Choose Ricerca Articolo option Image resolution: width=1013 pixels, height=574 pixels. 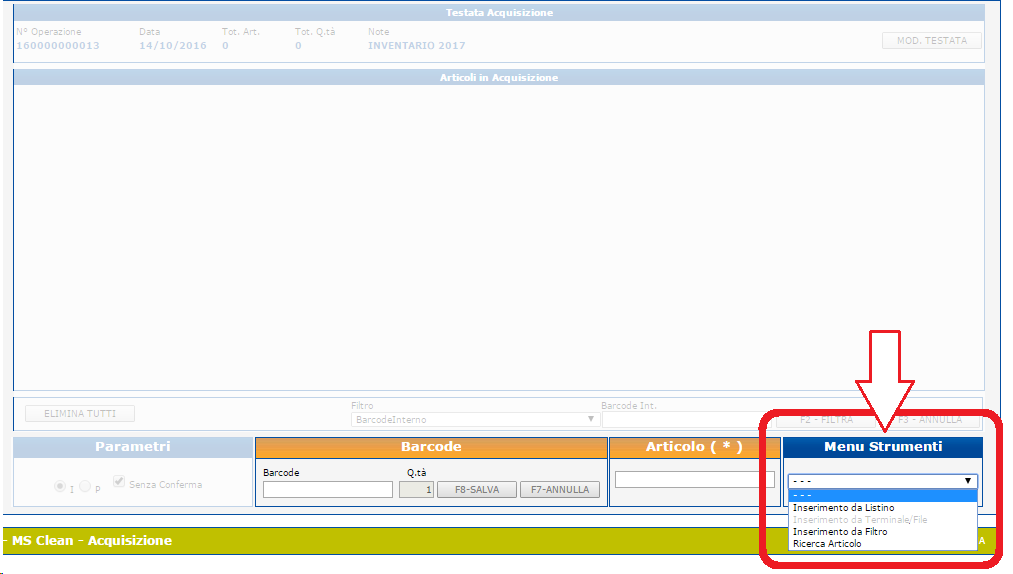coord(882,544)
